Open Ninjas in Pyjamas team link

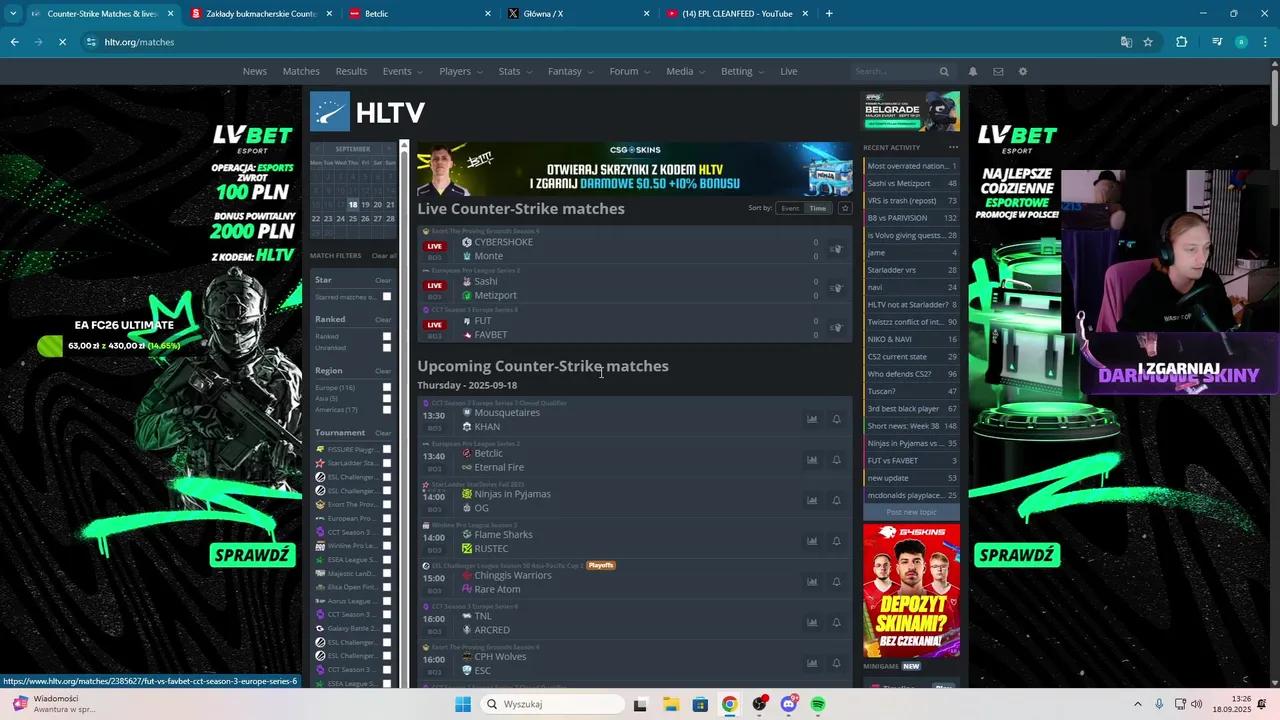pyautogui.click(x=512, y=494)
